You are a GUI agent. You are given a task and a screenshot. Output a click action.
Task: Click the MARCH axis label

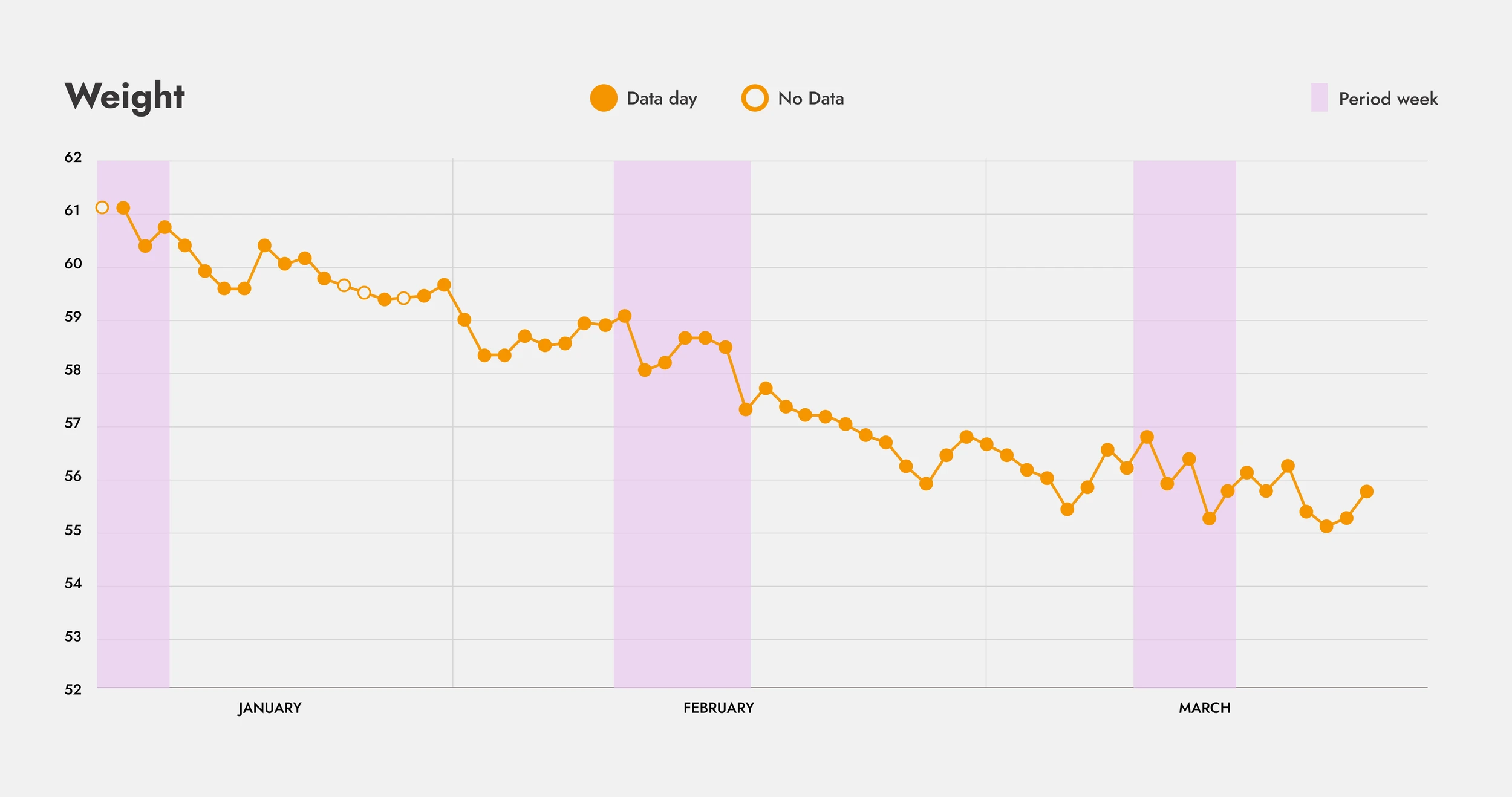1205,708
